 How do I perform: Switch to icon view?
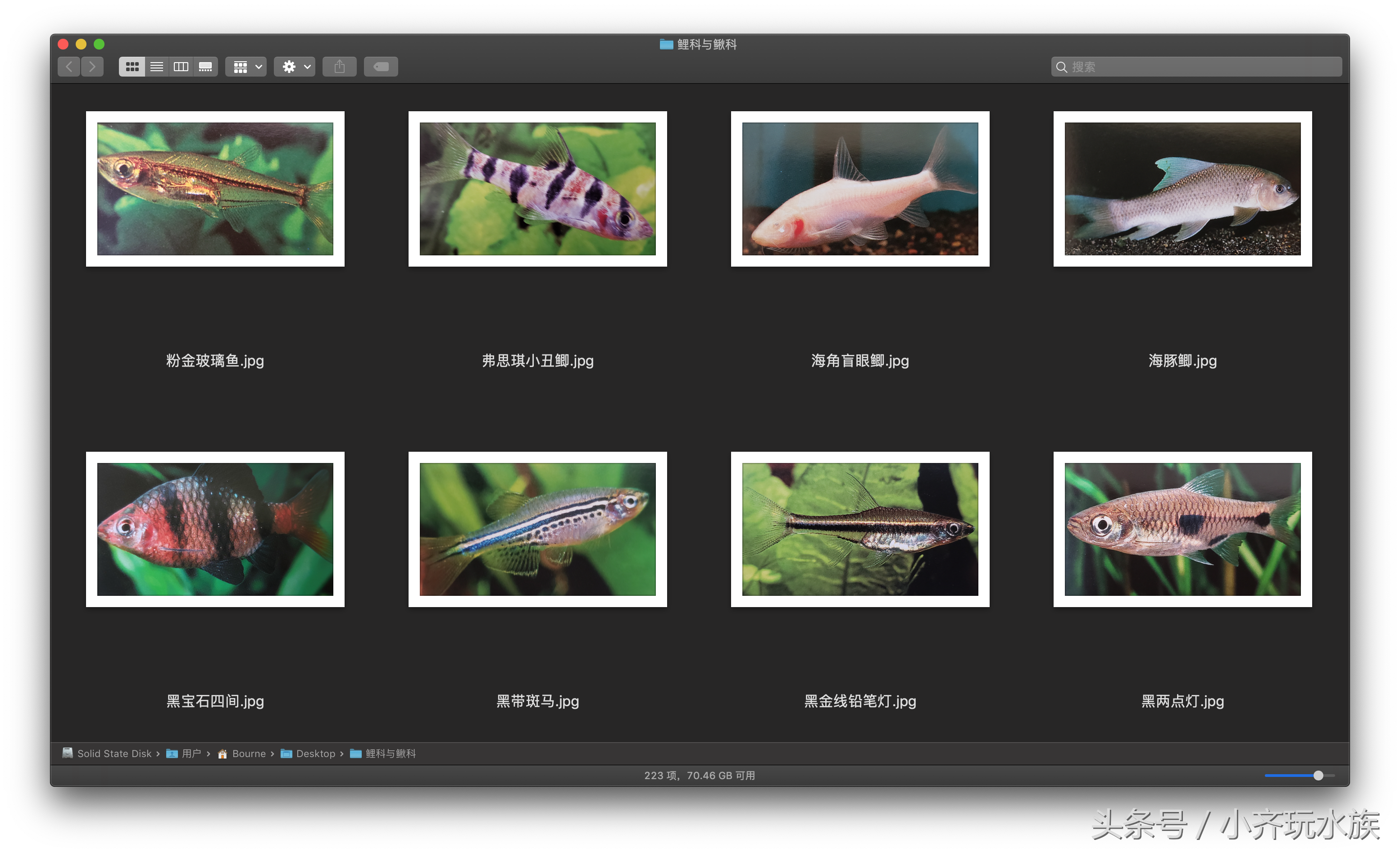pos(132,67)
